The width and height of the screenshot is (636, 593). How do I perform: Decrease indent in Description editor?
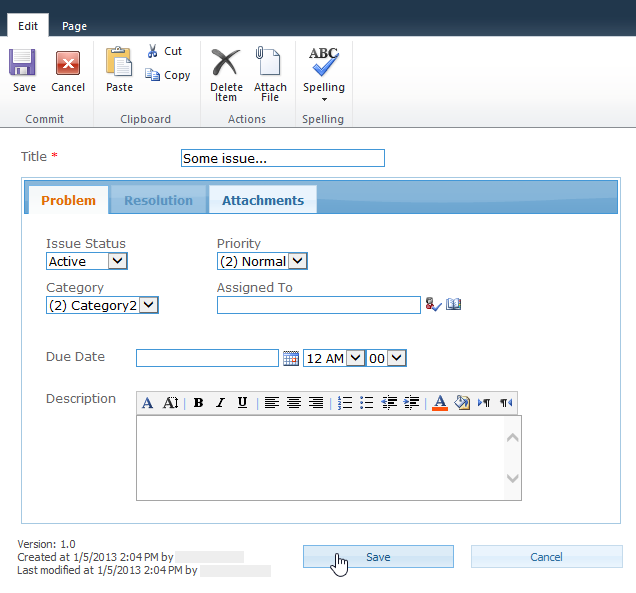click(x=389, y=403)
